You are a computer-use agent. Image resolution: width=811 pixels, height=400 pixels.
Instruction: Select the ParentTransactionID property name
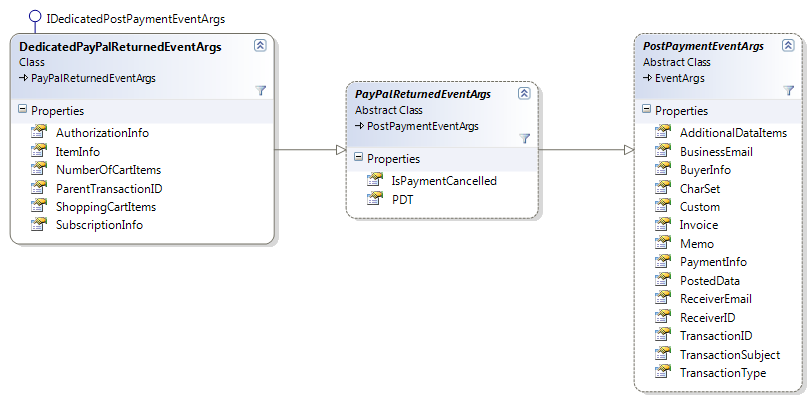pyautogui.click(x=109, y=189)
